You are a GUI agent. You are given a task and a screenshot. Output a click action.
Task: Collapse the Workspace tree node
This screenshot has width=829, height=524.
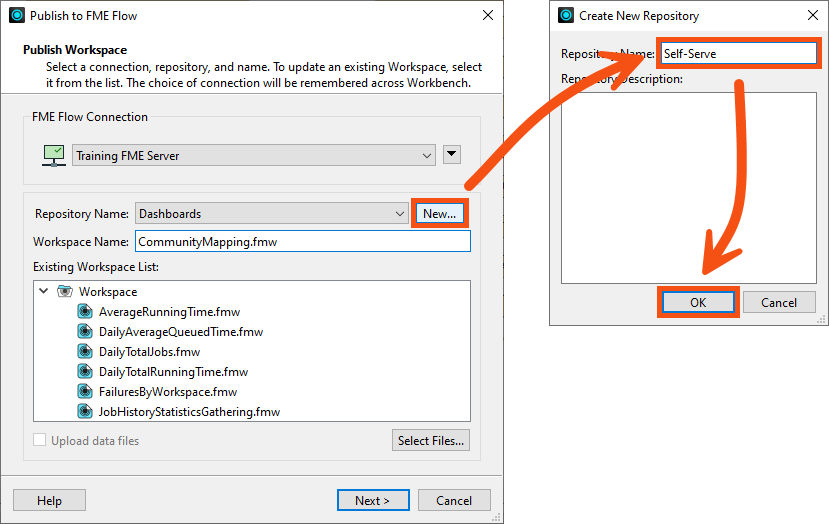pyautogui.click(x=44, y=291)
